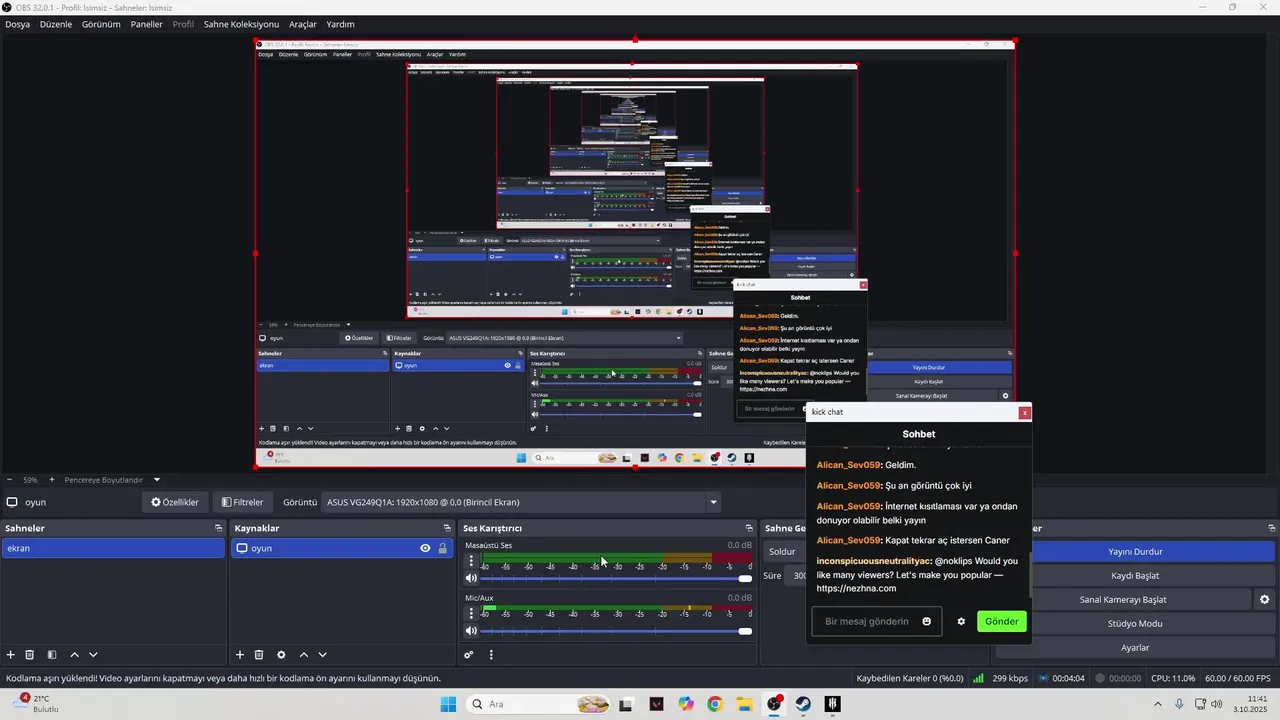Mute Masaüstü Ses speaker icon

[471, 579]
